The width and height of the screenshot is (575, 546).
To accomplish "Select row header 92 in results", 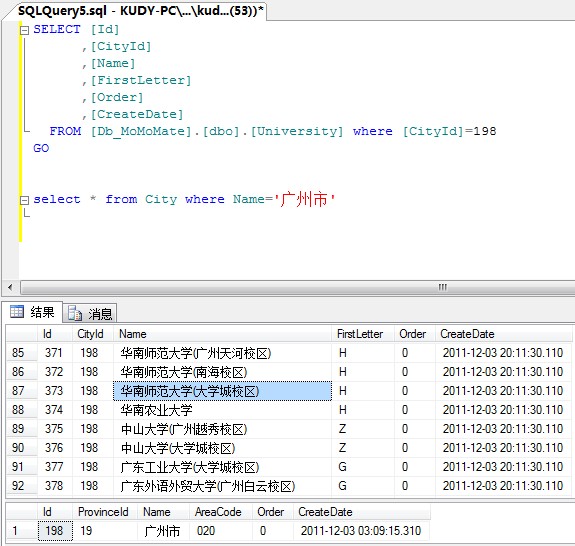I will coord(21,486).
